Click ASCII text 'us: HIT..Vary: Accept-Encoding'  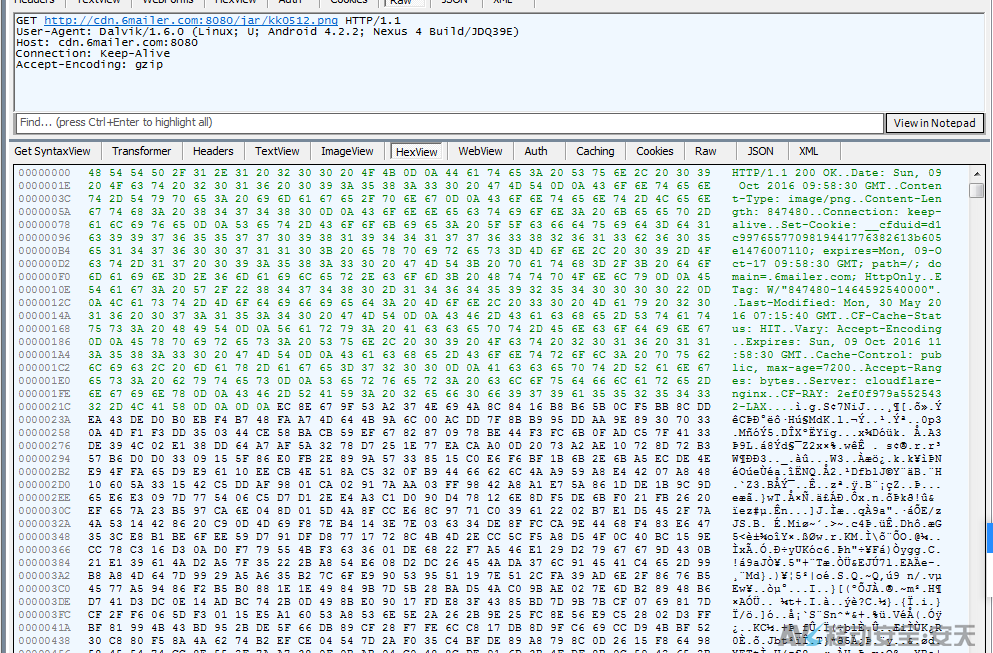click(x=837, y=329)
